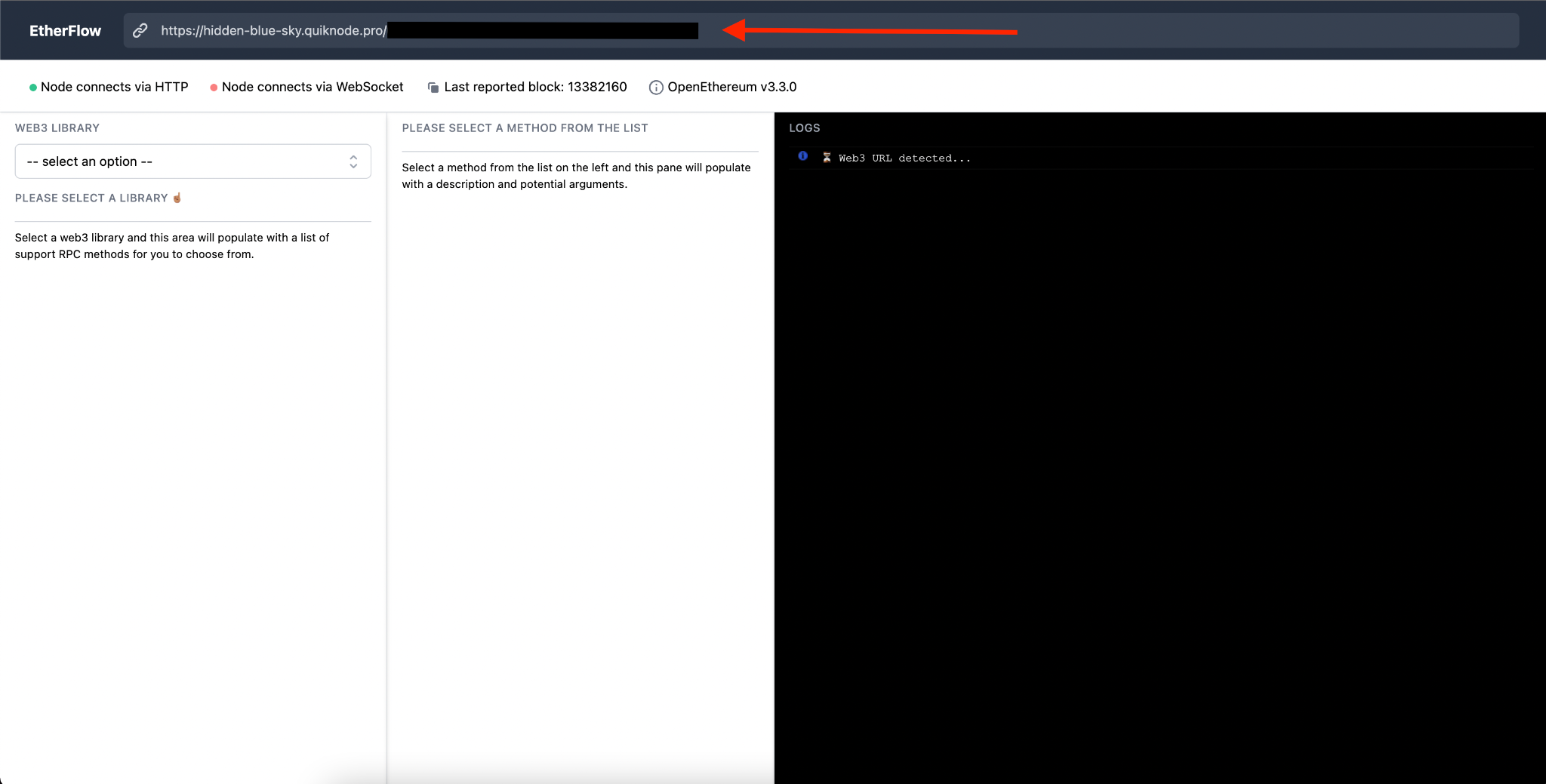The image size is (1546, 784).
Task: Click 'Web3 URL detected...' log entry
Action: click(904, 158)
